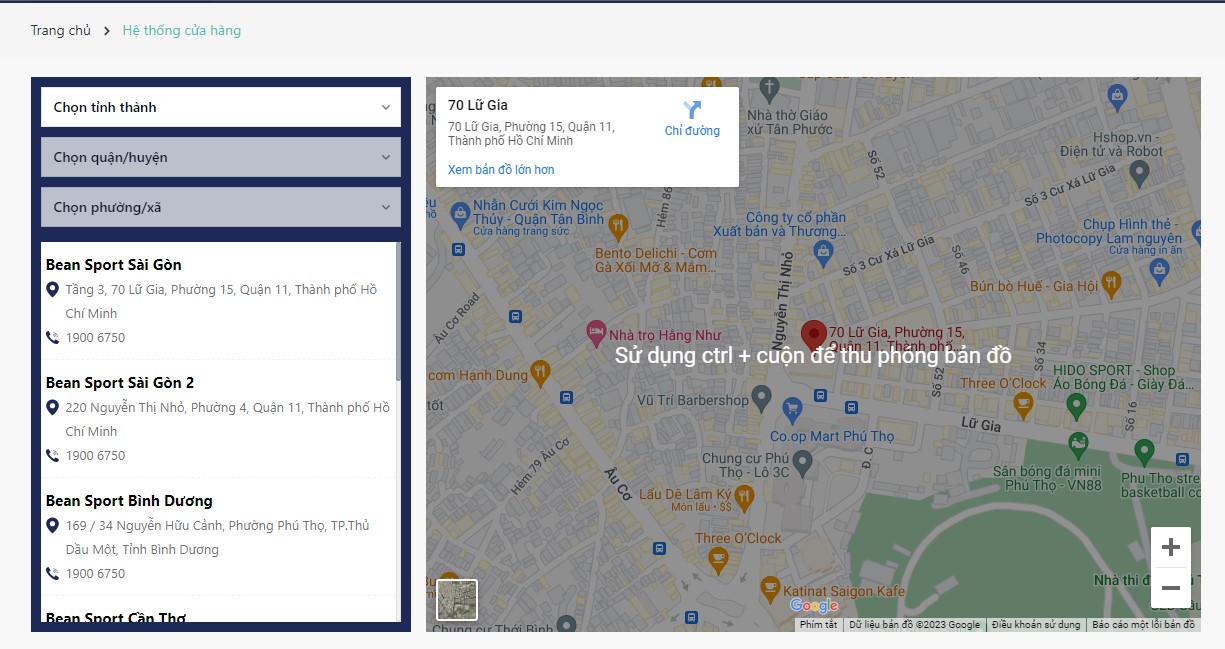Click Phím tắt on the map footer
1225x649 pixels.
pyautogui.click(x=818, y=625)
